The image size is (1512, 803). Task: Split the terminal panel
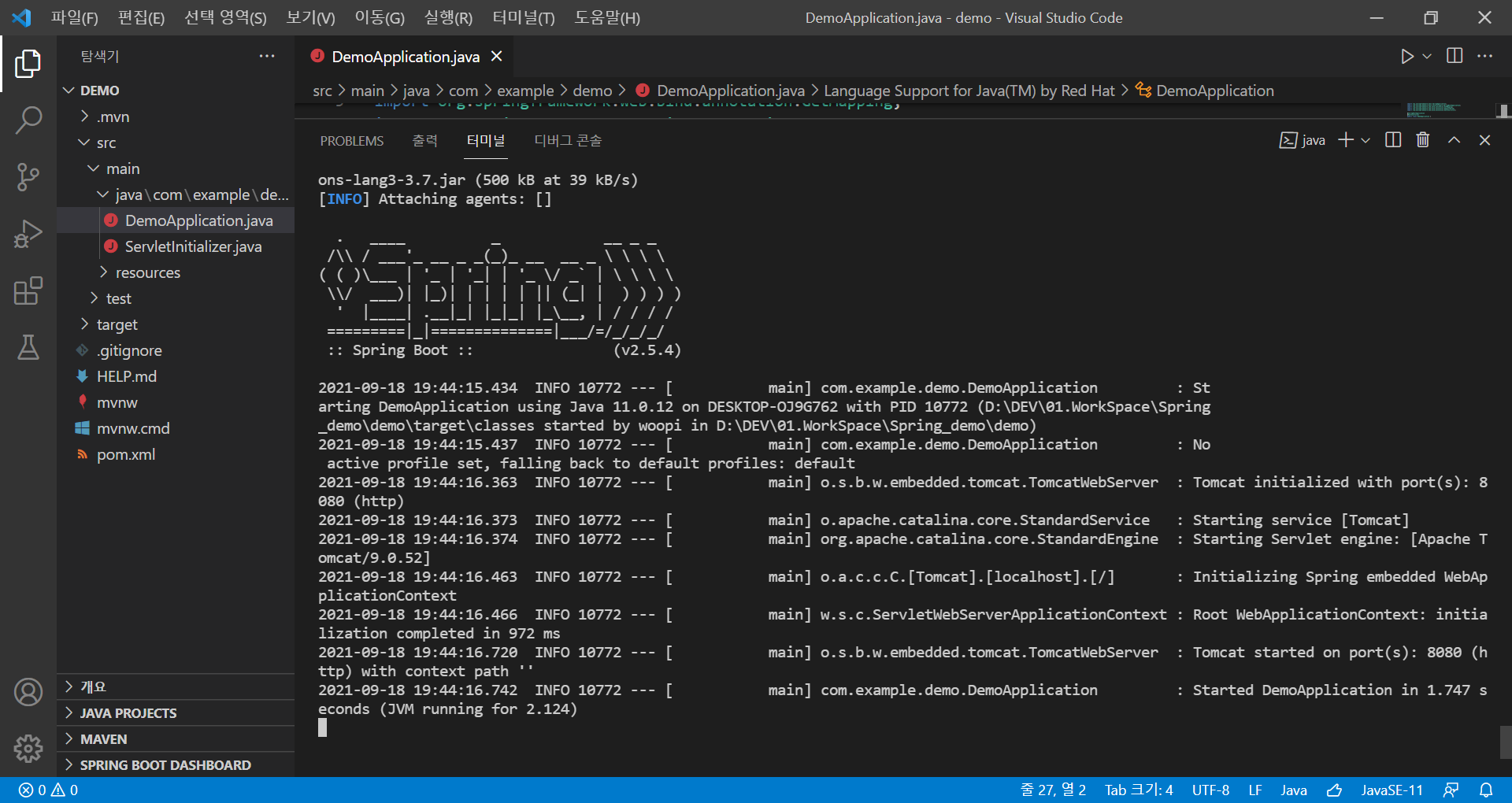(x=1393, y=139)
